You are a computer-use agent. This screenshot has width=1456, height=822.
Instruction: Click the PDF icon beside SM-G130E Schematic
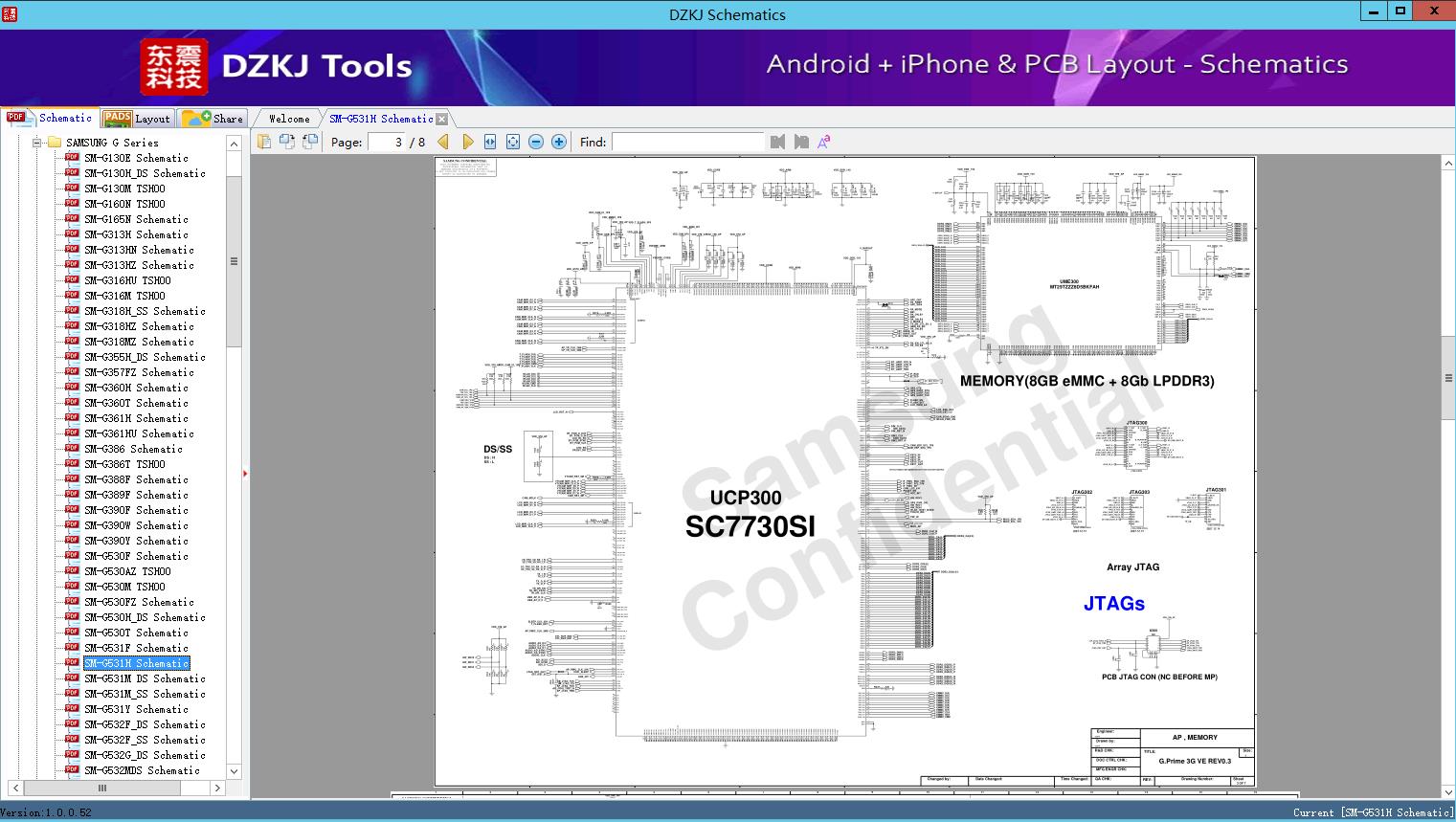point(72,158)
